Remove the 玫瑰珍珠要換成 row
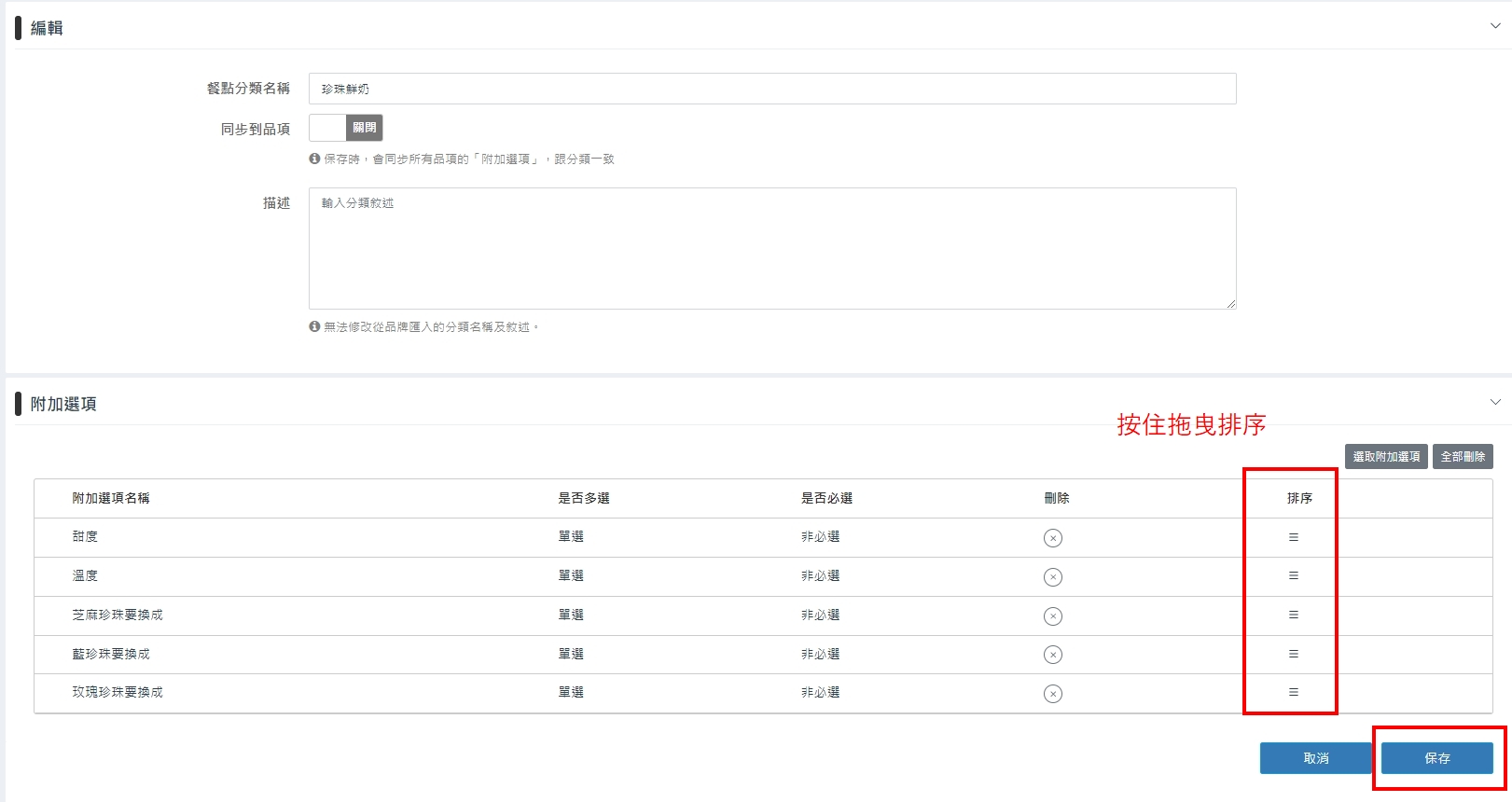Viewport: 1512px width, 802px height. pyautogui.click(x=1052, y=694)
